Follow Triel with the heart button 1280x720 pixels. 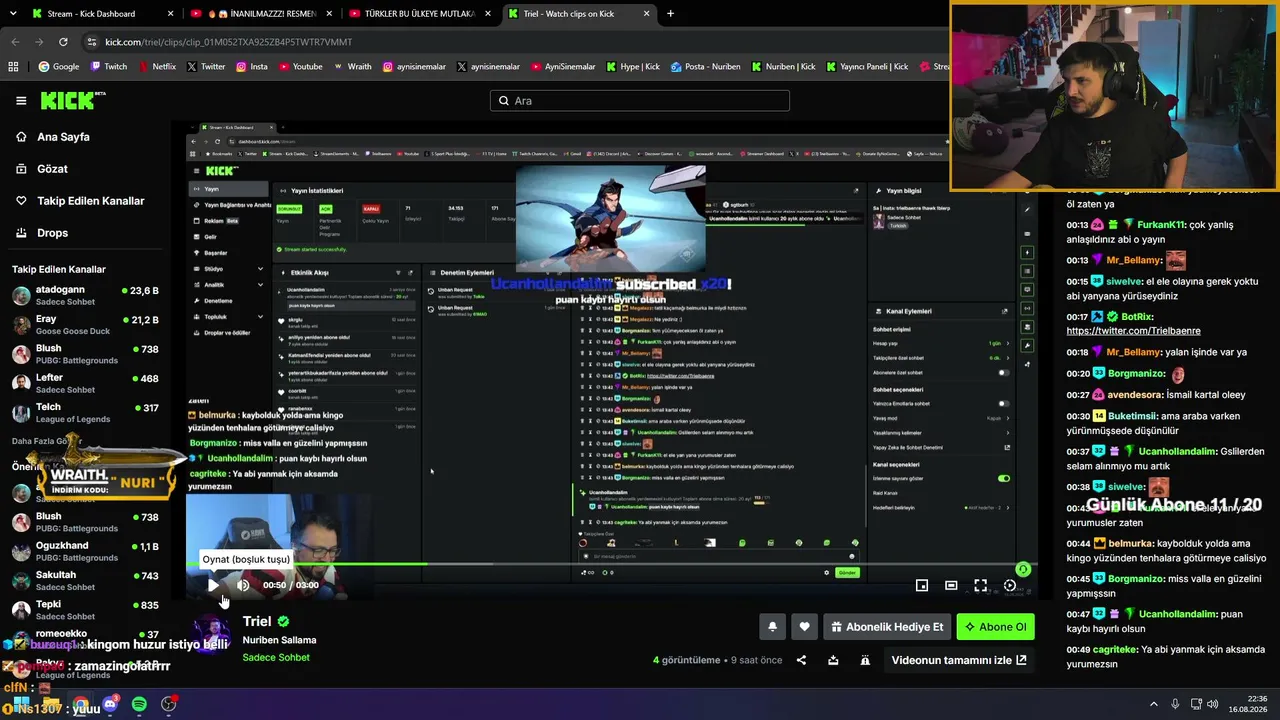(804, 627)
